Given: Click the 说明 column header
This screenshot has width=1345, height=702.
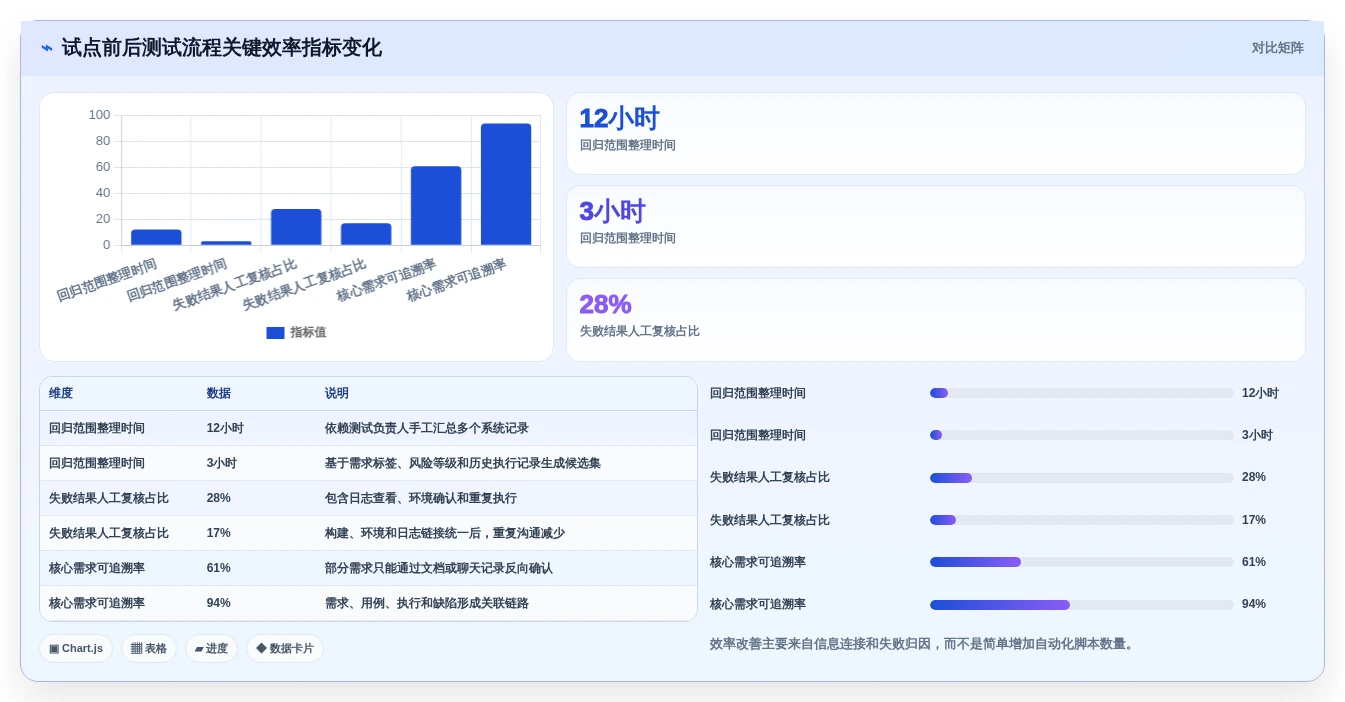Looking at the screenshot, I should (337, 394).
